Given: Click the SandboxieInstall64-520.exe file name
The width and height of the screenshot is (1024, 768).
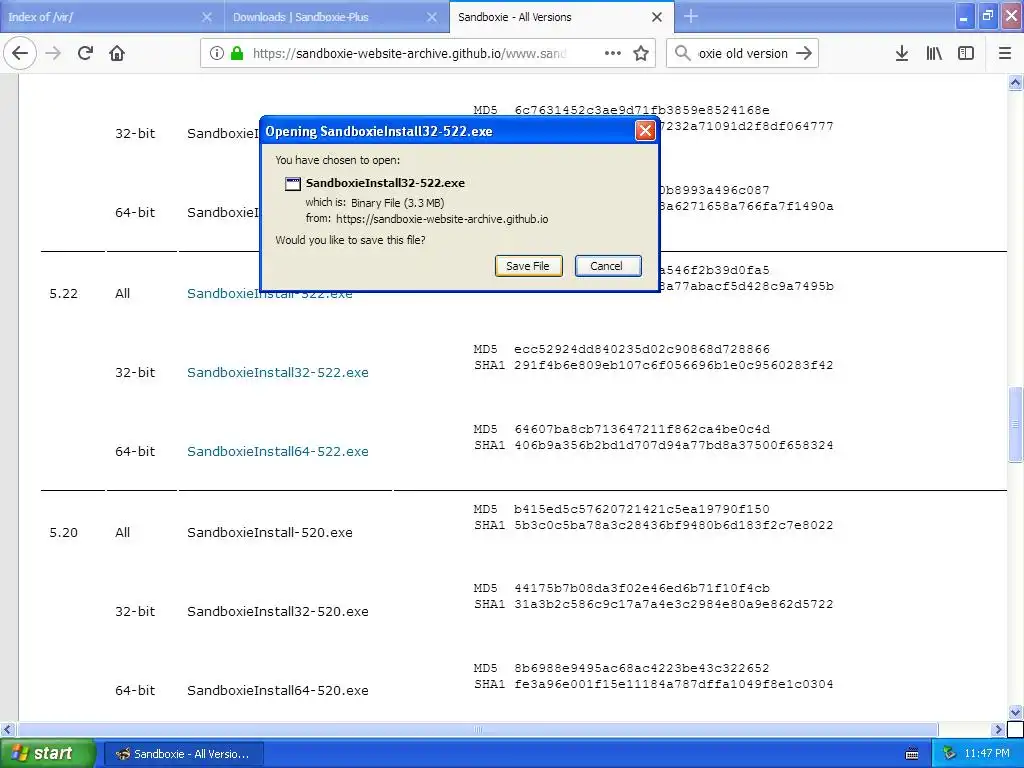Looking at the screenshot, I should 278,690.
